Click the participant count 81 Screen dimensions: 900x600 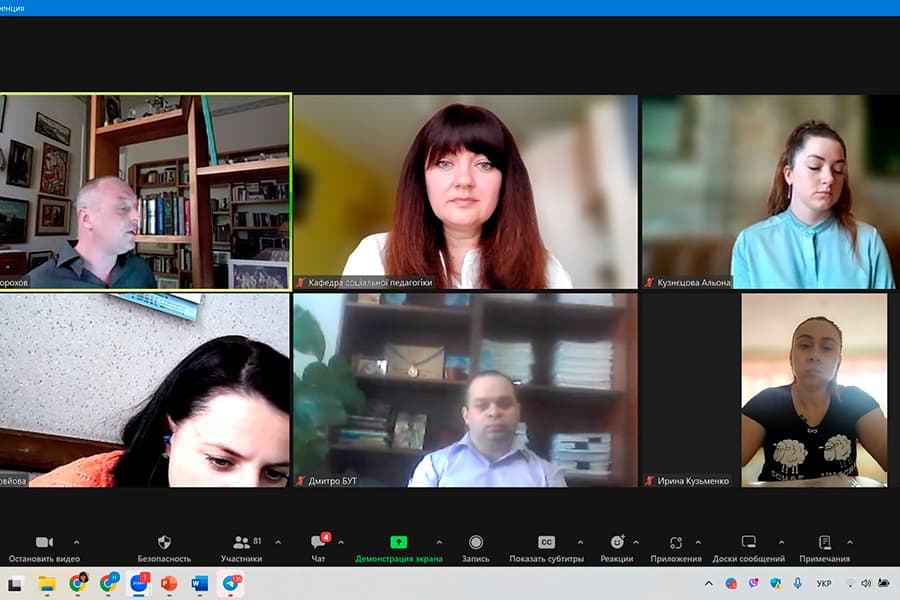point(257,541)
